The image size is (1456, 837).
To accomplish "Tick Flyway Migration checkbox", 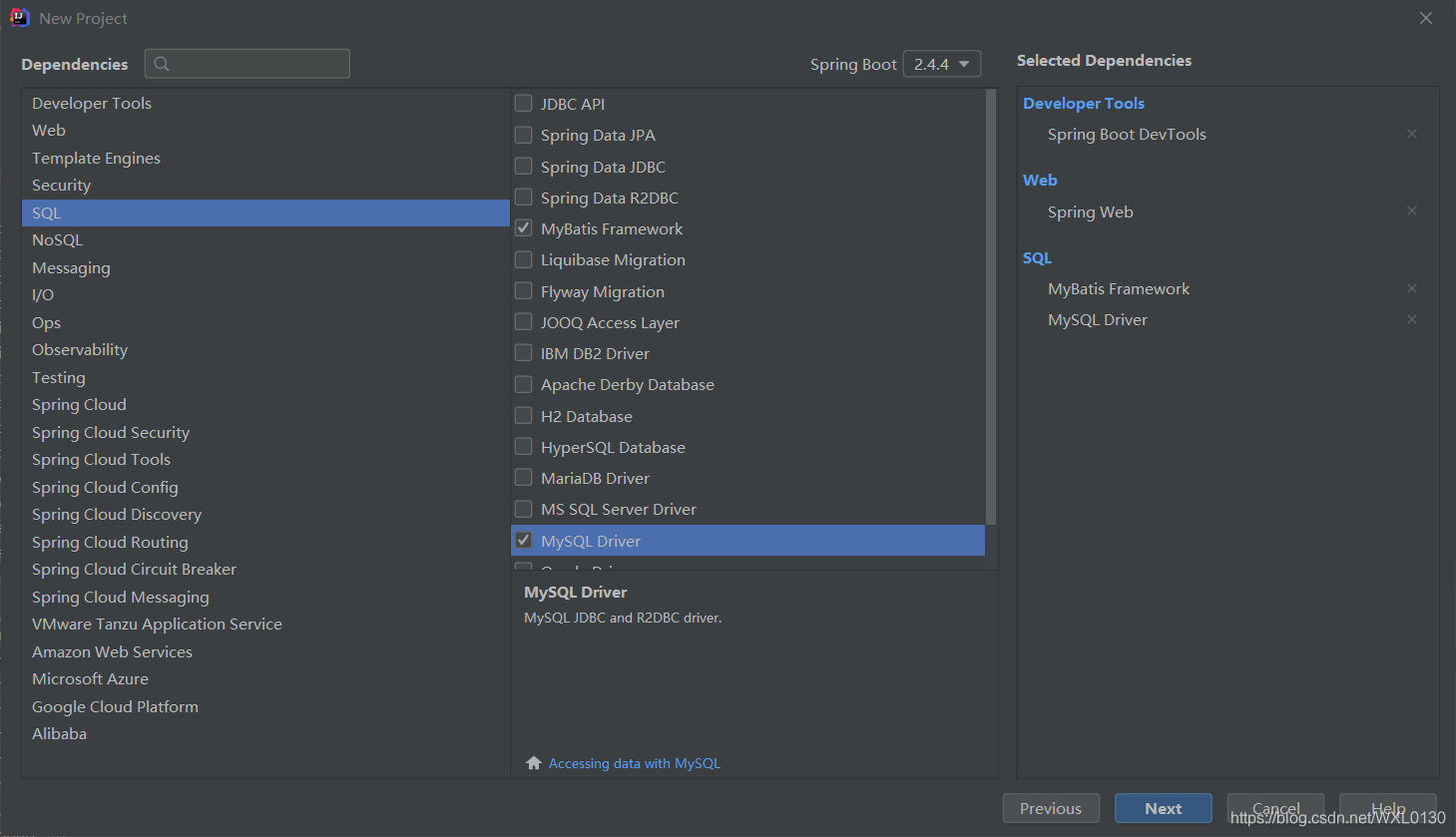I will coord(523,290).
